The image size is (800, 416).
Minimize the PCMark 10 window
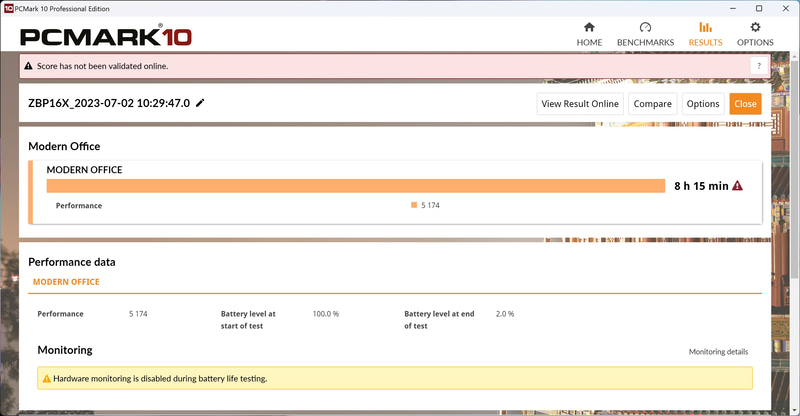[x=733, y=8]
